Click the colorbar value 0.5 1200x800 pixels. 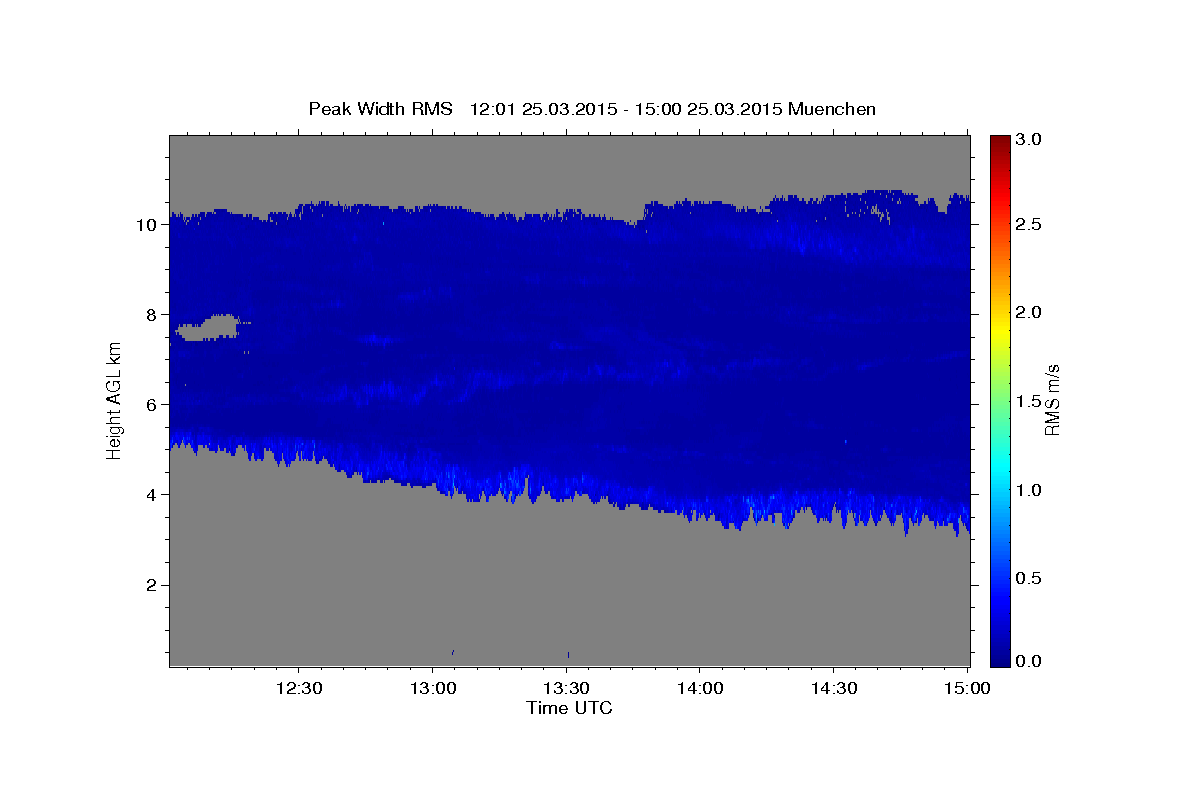pos(1030,578)
